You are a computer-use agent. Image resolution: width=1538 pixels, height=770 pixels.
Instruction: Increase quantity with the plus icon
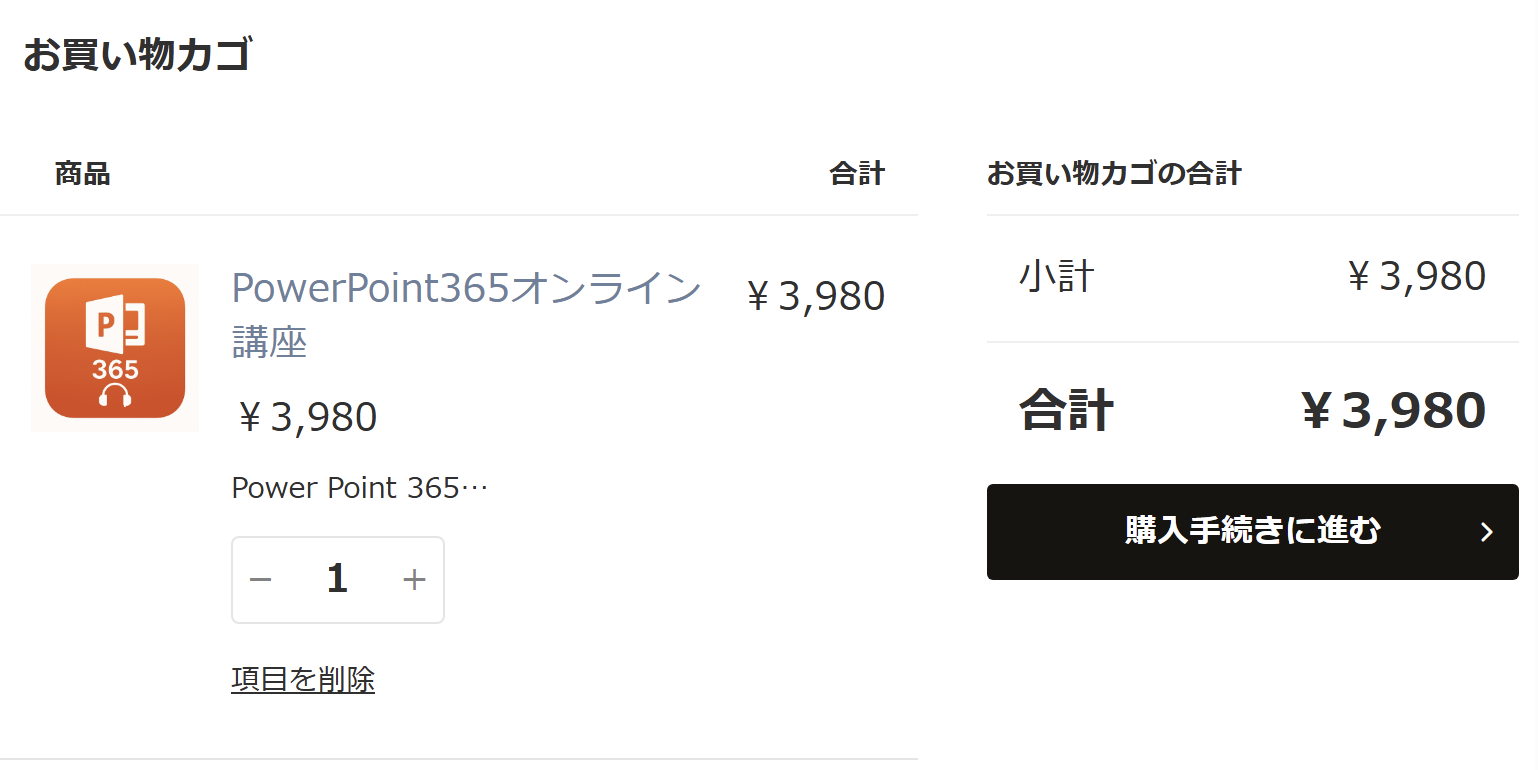pyautogui.click(x=414, y=580)
